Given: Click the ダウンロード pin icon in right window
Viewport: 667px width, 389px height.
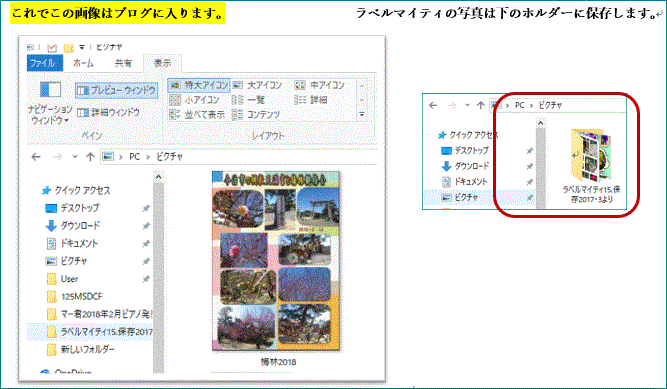Looking at the screenshot, I should coord(529,166).
